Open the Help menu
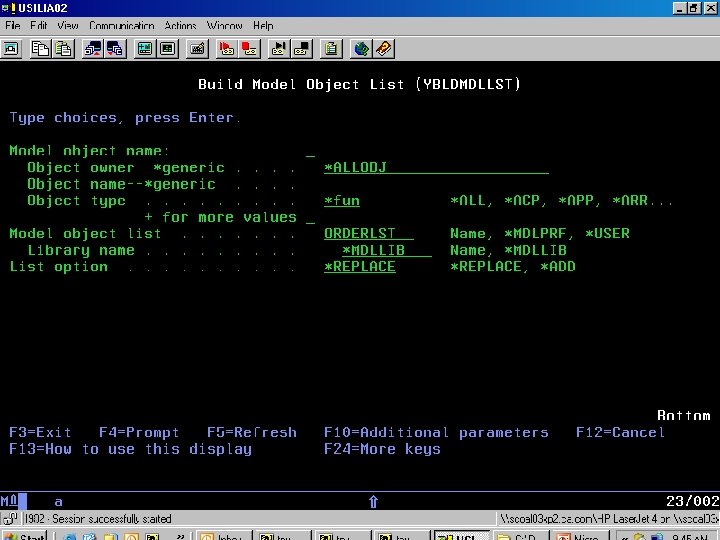This screenshot has height=540, width=720. click(263, 26)
